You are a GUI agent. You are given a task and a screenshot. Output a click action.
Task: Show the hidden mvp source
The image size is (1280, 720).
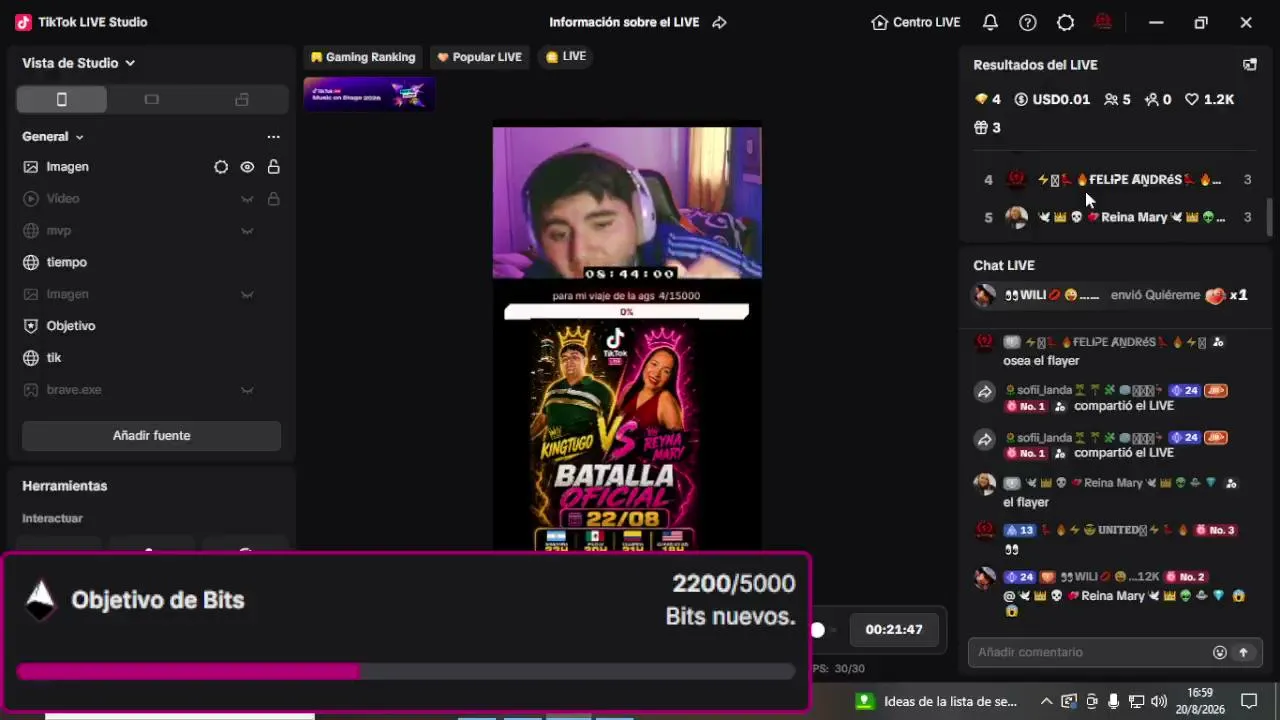[247, 231]
